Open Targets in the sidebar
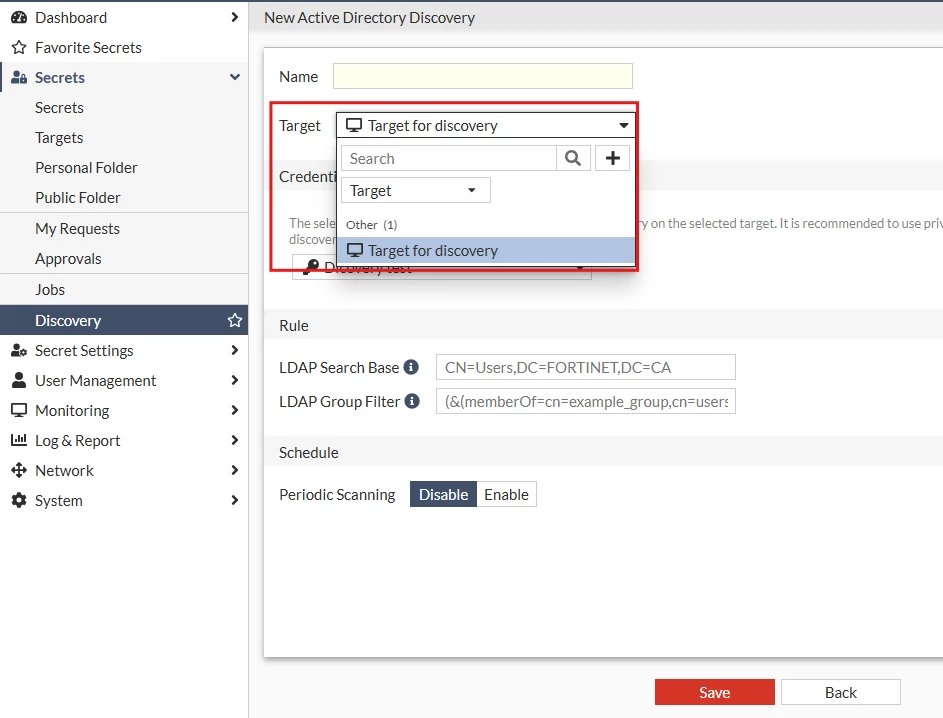 [x=59, y=138]
